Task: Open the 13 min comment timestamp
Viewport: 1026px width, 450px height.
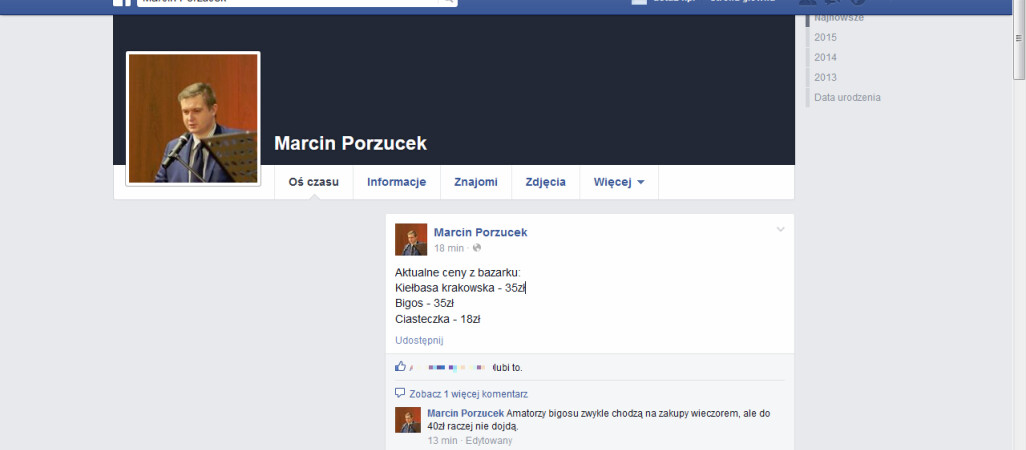Action: [x=442, y=440]
